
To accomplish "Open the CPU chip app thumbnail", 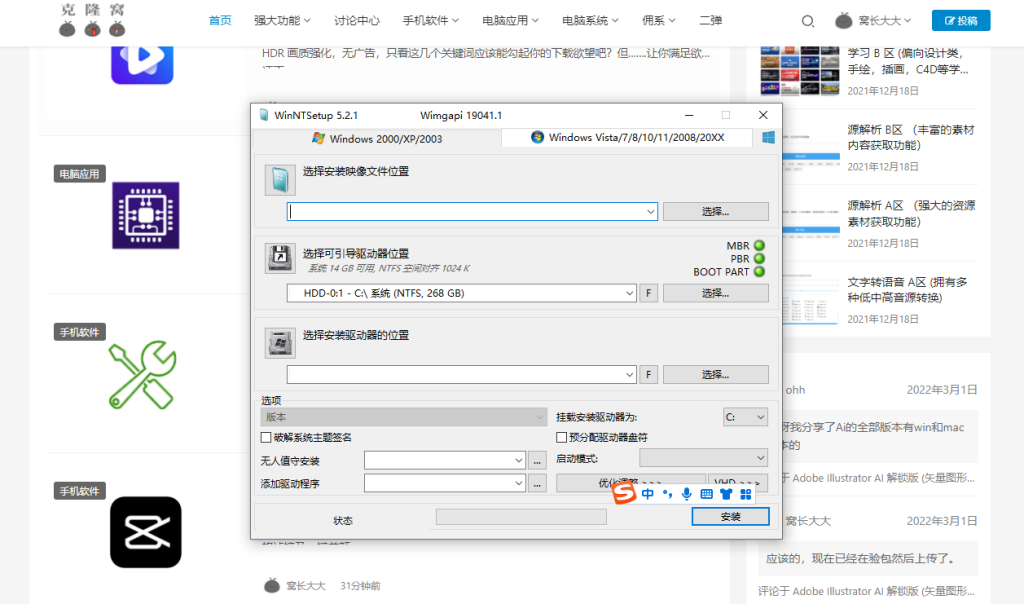I will tap(146, 215).
